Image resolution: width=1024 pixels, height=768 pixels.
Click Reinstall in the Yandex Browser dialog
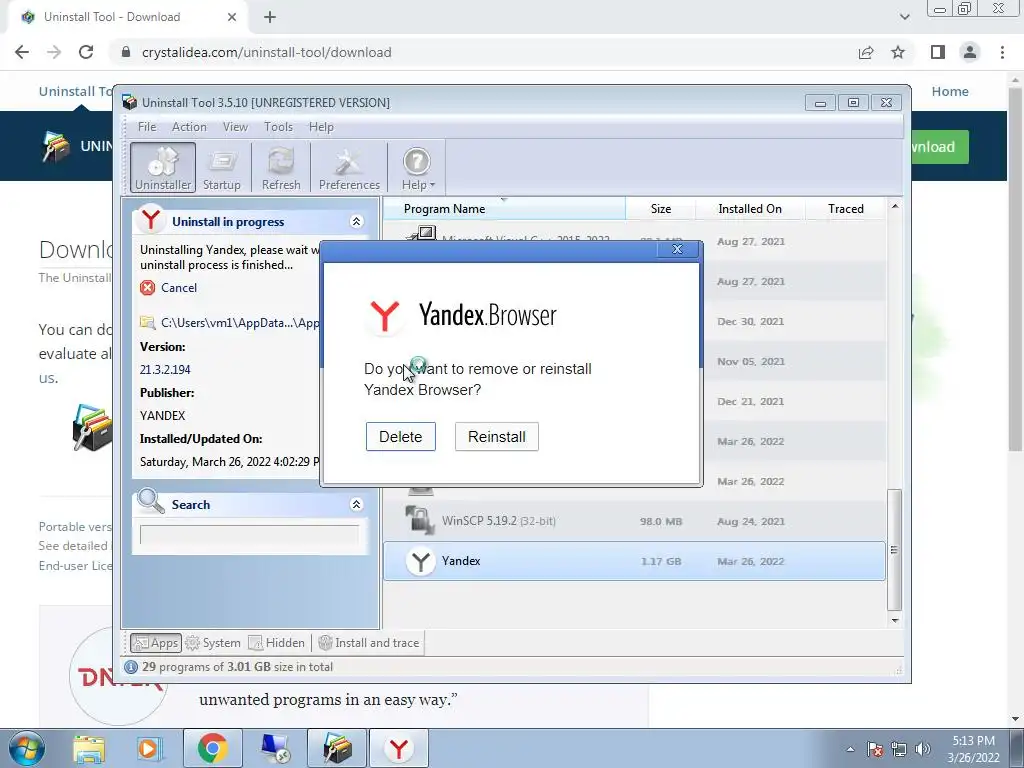(x=496, y=436)
